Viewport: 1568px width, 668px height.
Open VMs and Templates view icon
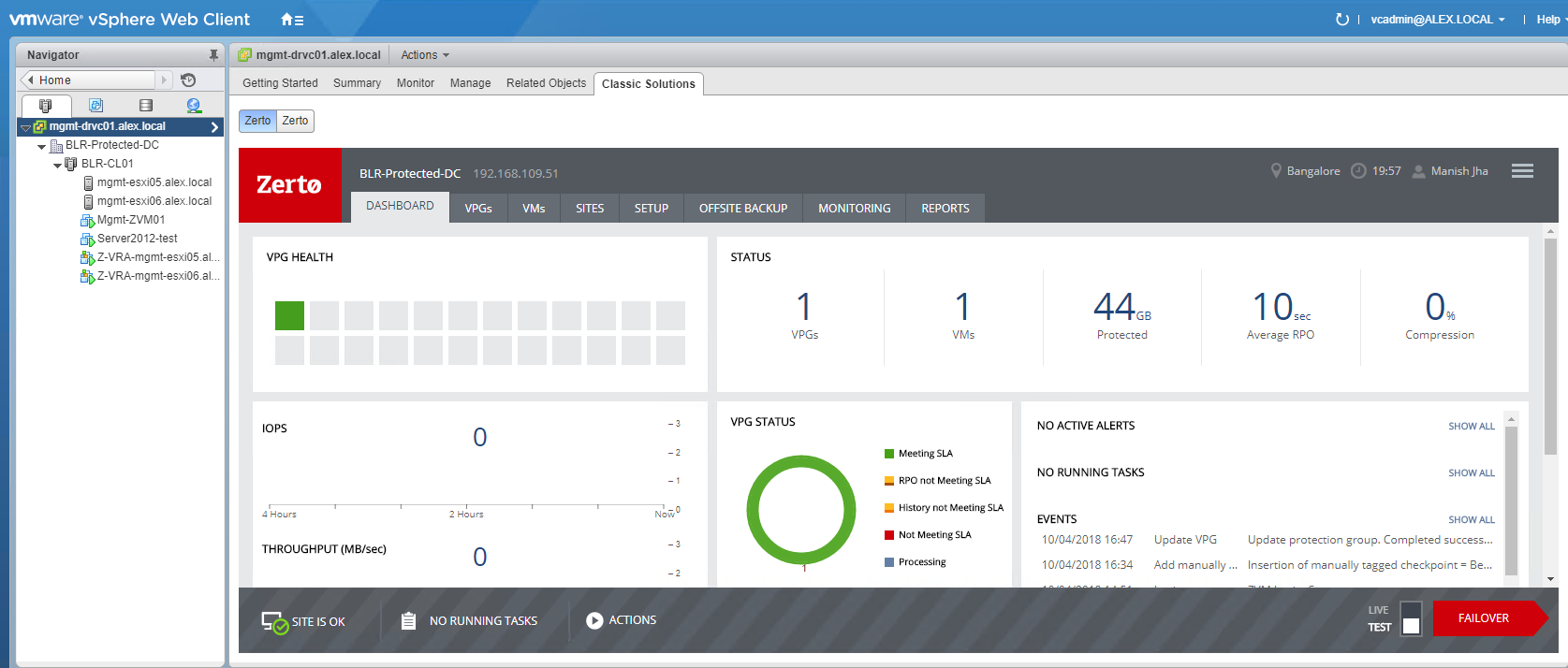pos(95,106)
